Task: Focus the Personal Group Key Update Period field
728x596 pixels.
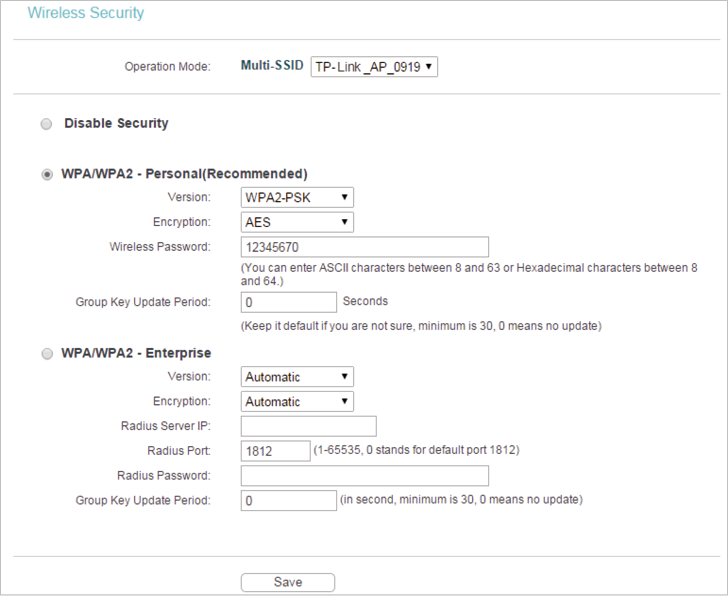Action: 289,302
